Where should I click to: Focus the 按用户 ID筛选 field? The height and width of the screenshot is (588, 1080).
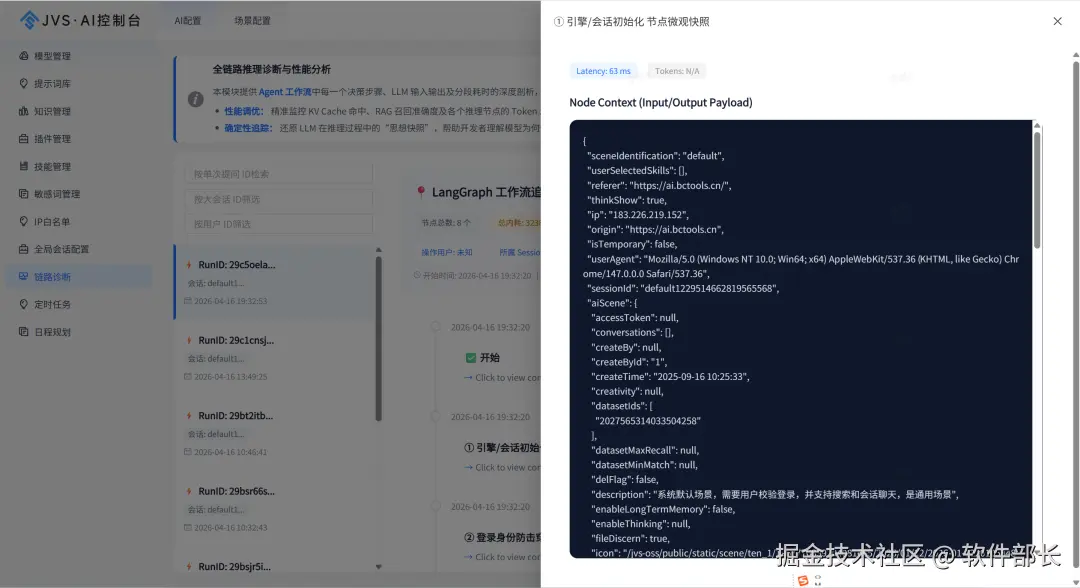coord(279,224)
